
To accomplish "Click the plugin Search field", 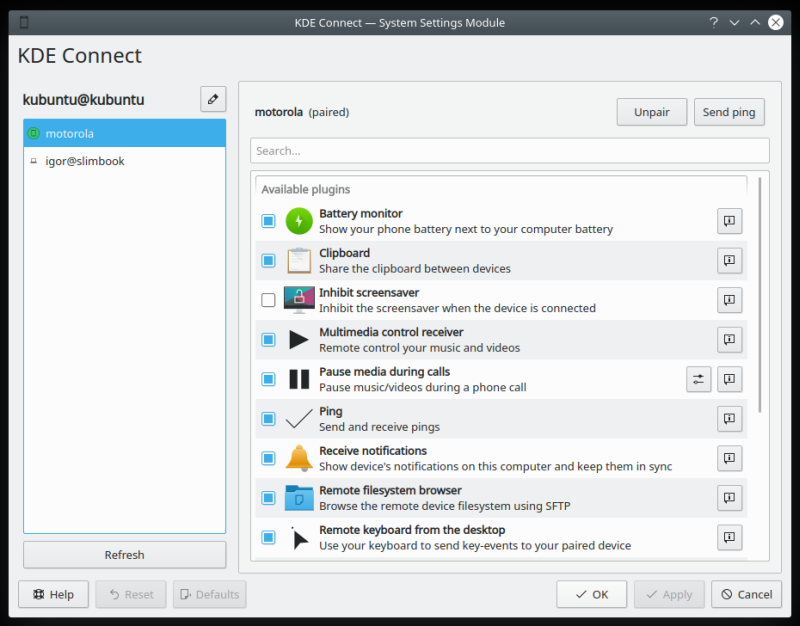I will [510, 150].
